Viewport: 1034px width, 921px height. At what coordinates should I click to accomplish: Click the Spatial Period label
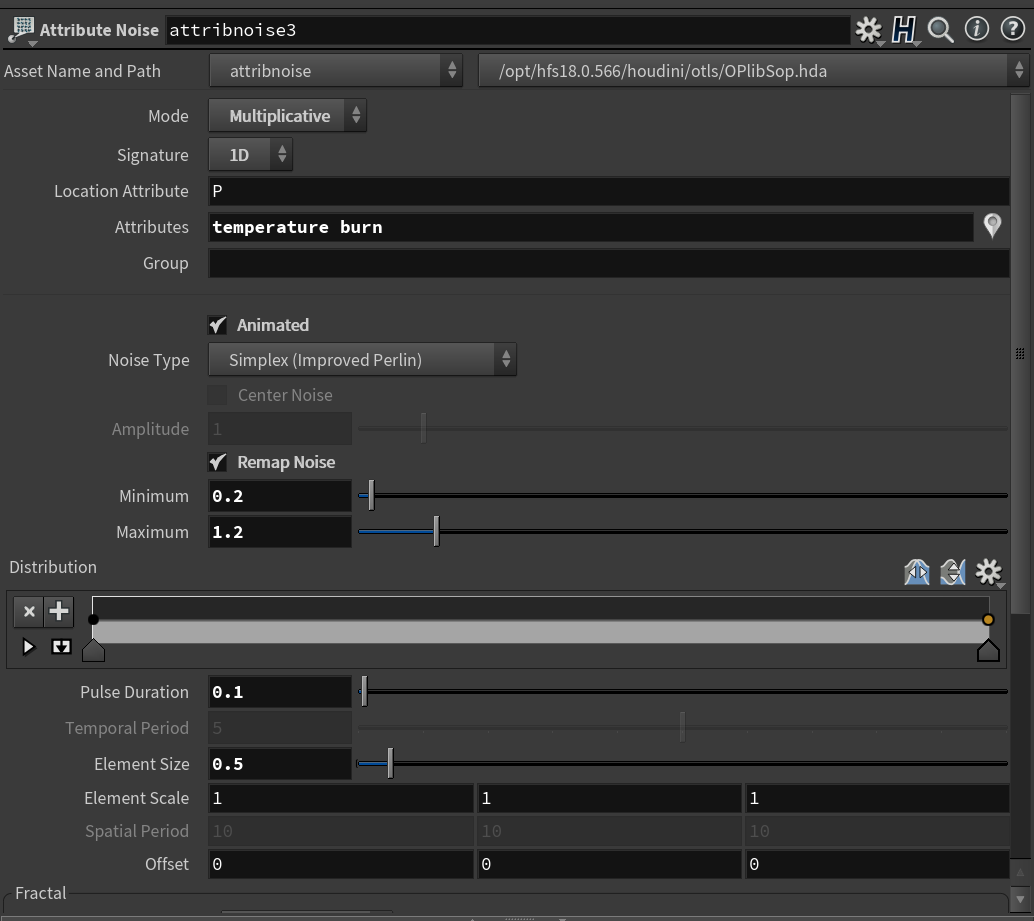(x=137, y=831)
